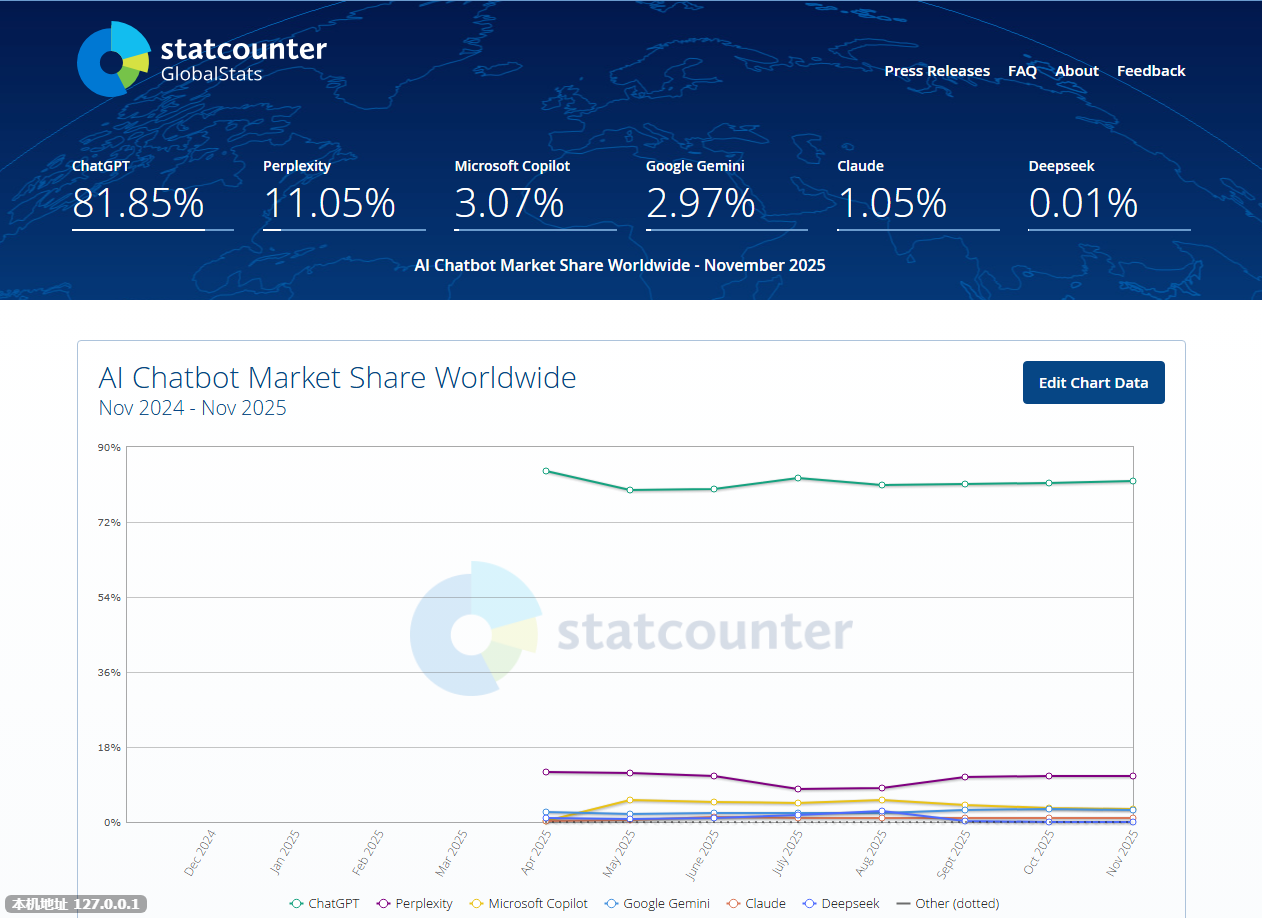Toggle ChatGPT series in chart legend

(x=324, y=903)
